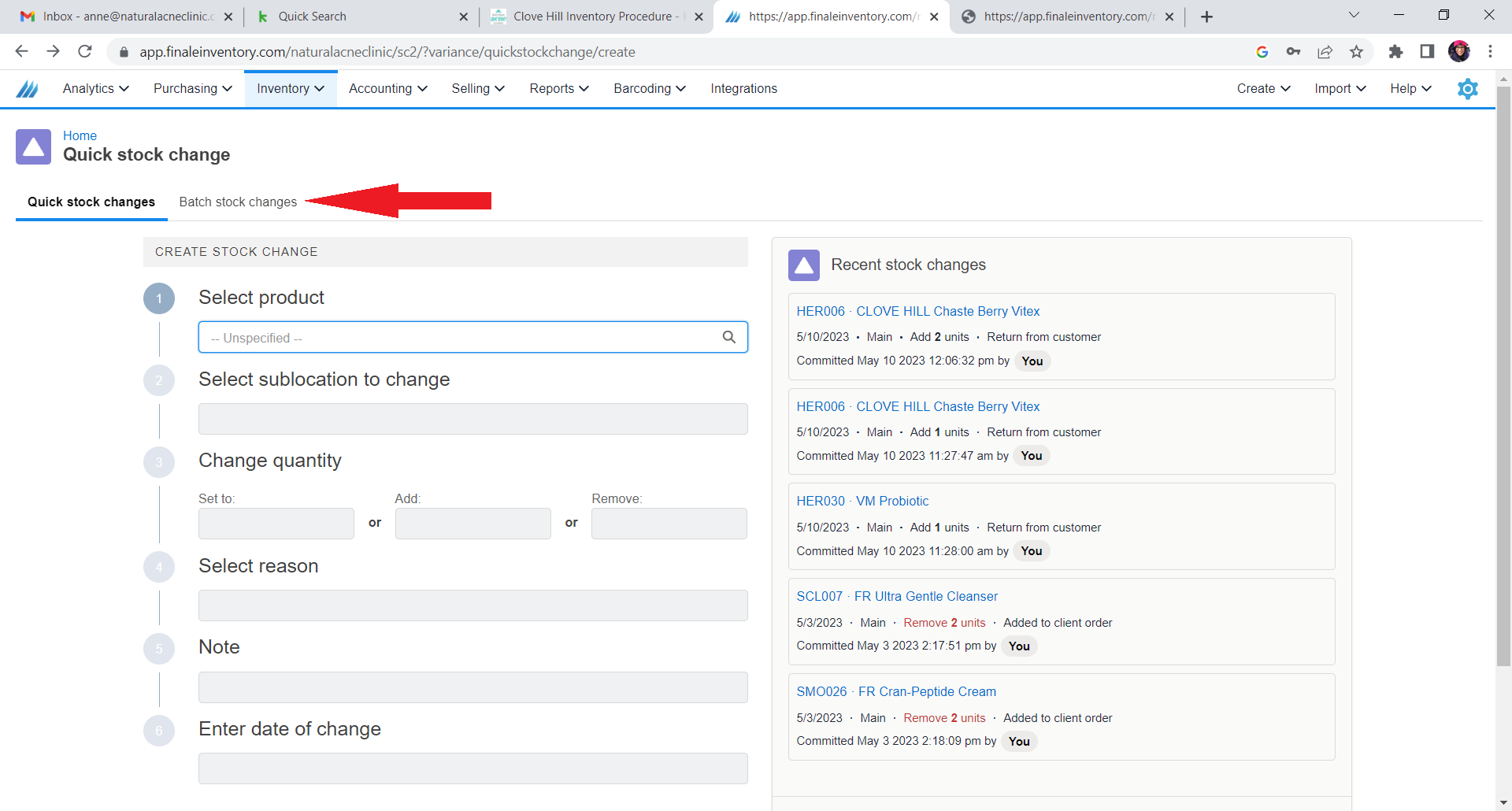Open the Integrations menu item
The height and width of the screenshot is (811, 1512).
743,89
